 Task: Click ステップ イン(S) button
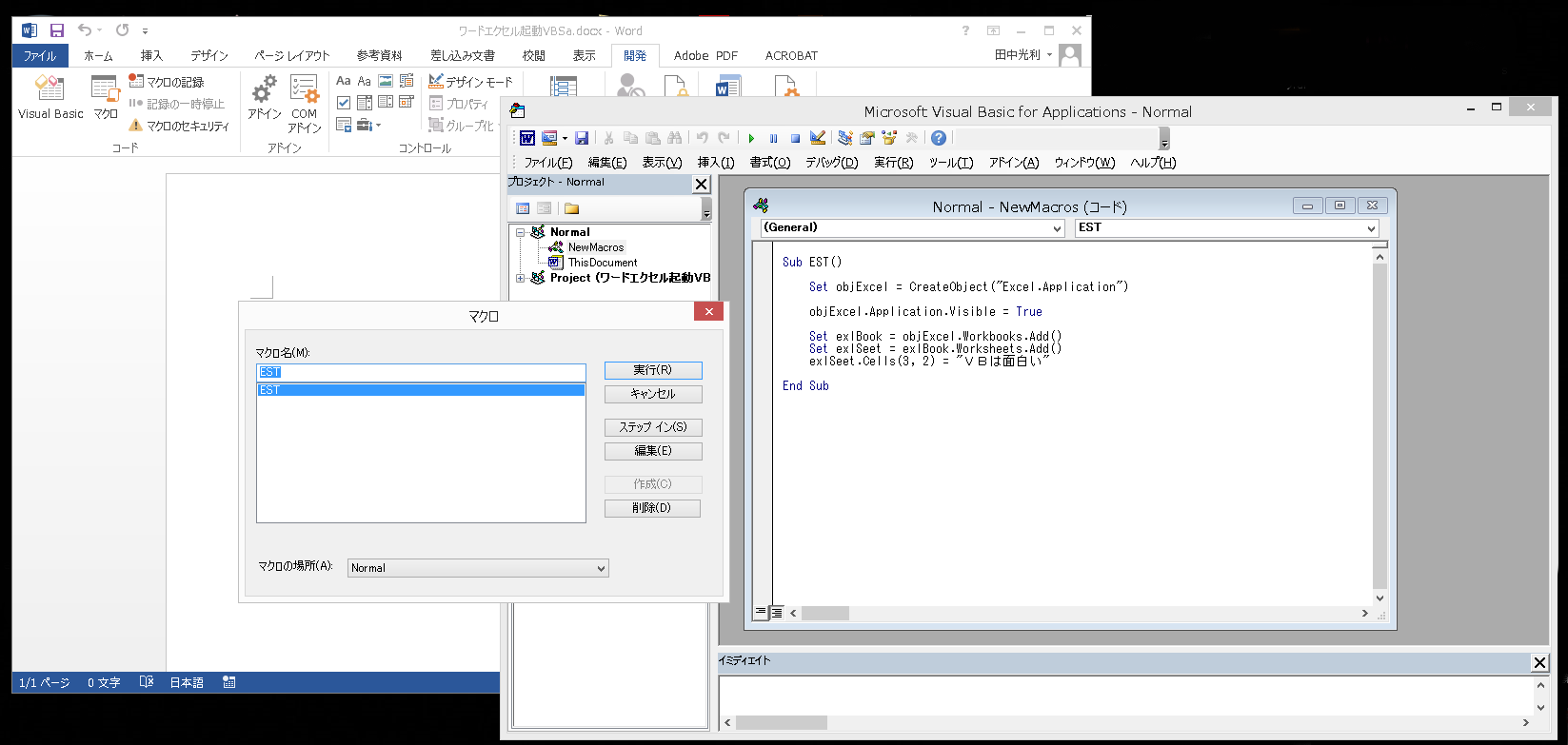(x=653, y=427)
